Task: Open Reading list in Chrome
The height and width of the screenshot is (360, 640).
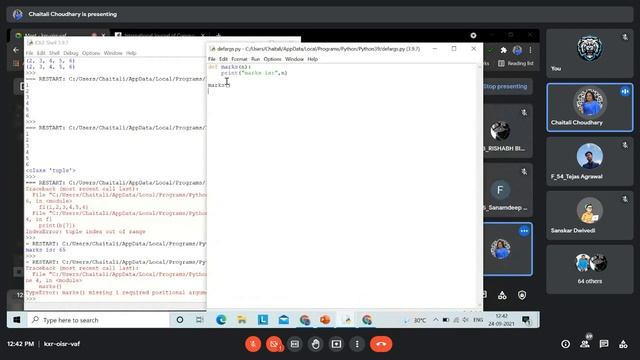Action: [516, 63]
